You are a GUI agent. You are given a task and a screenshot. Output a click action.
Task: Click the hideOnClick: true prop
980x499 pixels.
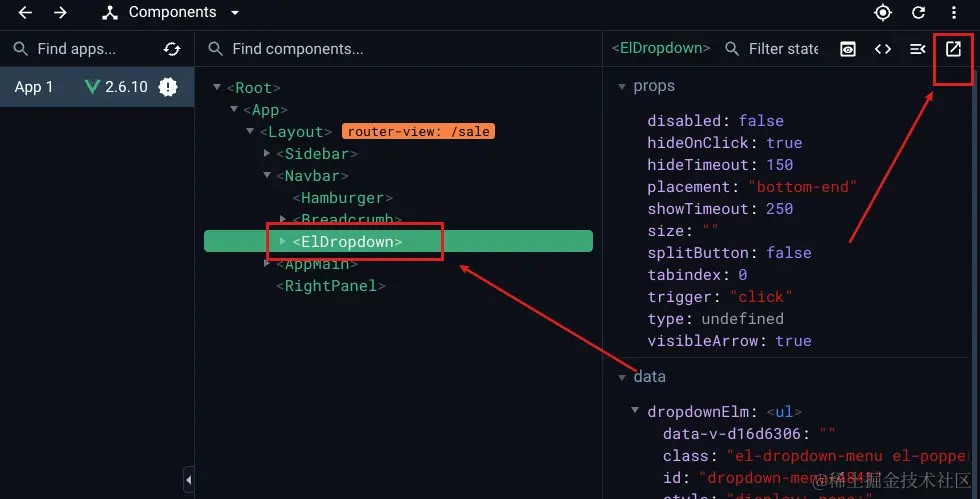(x=724, y=143)
